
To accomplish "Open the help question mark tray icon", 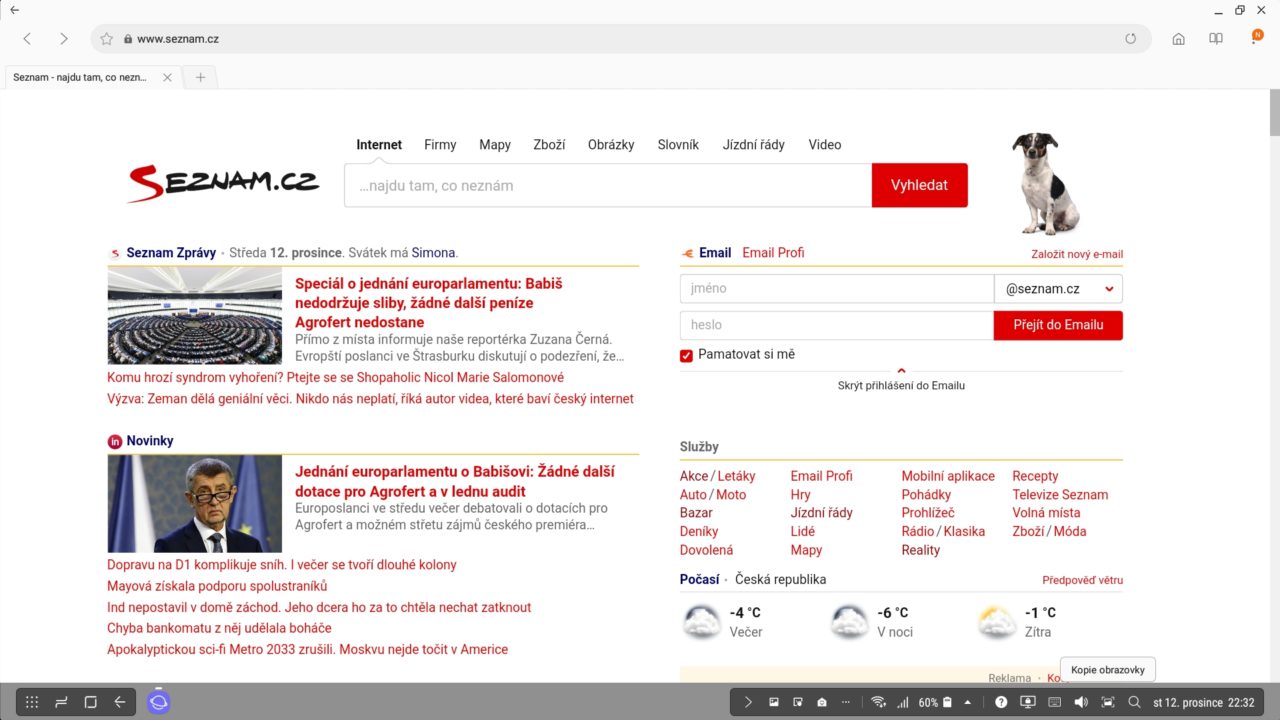I will click(x=1001, y=702).
